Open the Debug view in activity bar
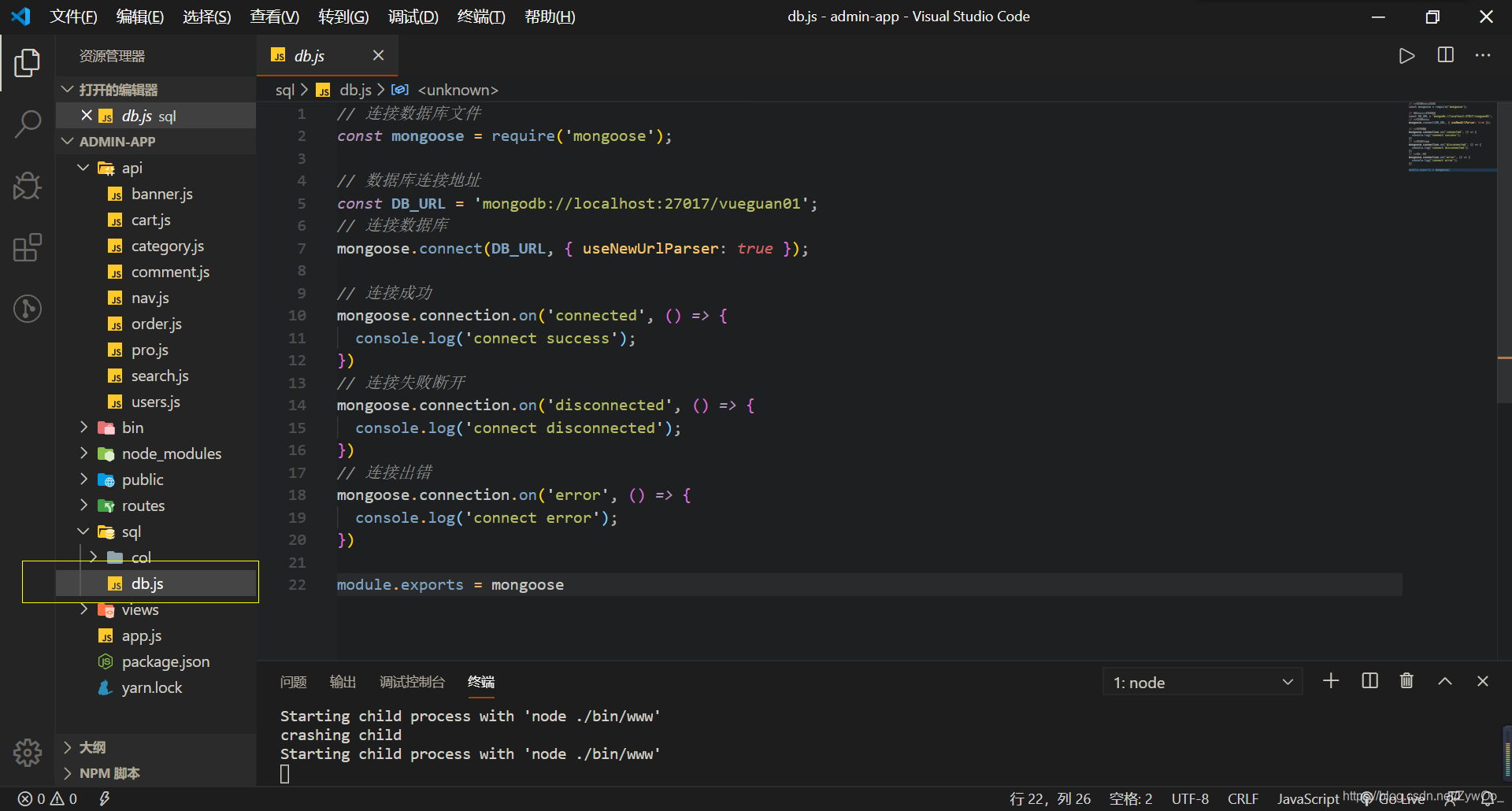This screenshot has width=1512, height=811. coord(28,186)
